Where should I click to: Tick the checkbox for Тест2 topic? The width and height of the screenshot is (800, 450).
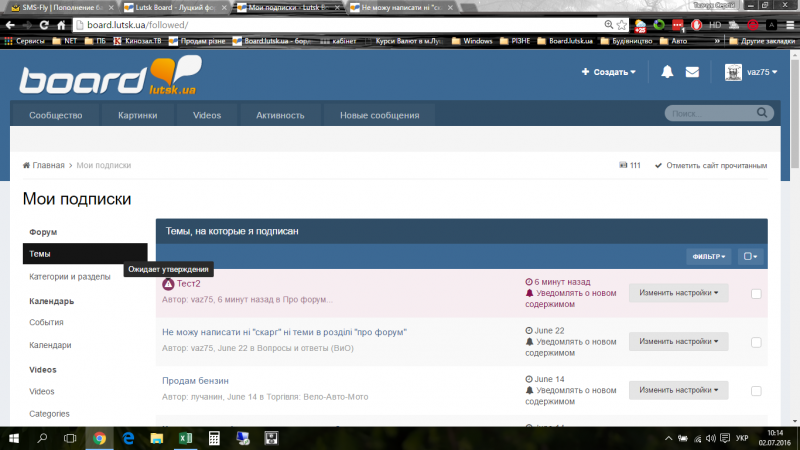click(756, 293)
